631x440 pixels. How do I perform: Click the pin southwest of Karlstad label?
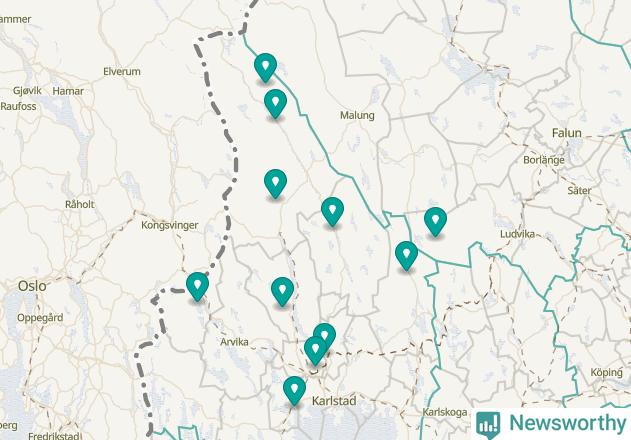coord(294,390)
